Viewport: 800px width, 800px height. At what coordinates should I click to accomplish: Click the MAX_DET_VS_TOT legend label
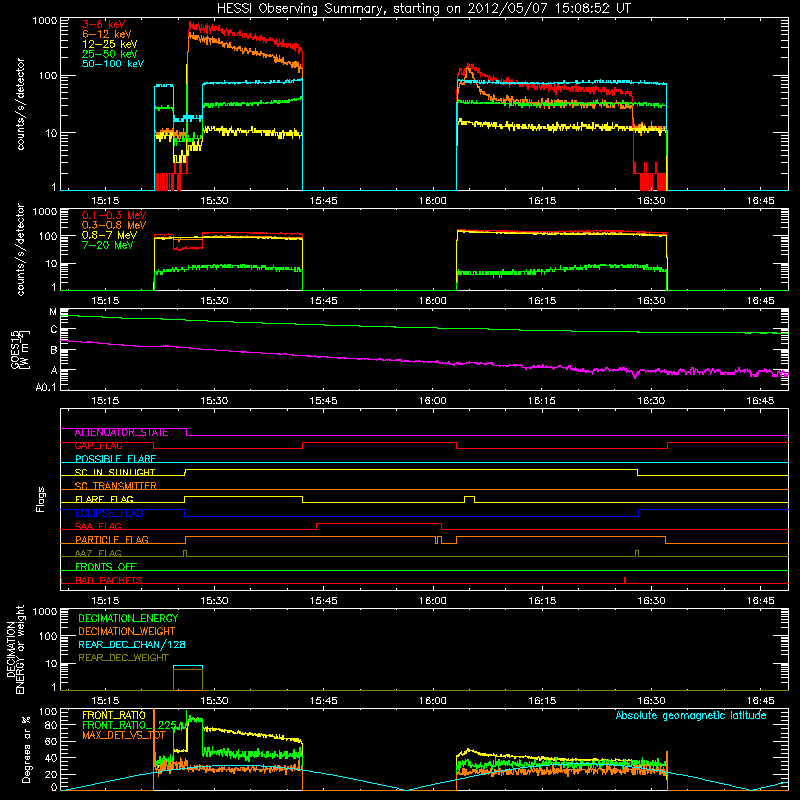click(x=123, y=735)
